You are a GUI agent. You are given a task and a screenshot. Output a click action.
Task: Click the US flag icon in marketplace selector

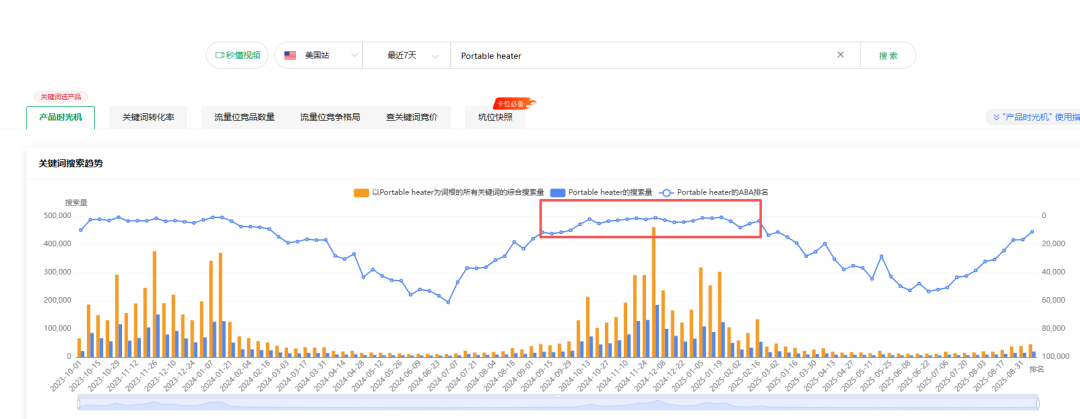coord(290,55)
